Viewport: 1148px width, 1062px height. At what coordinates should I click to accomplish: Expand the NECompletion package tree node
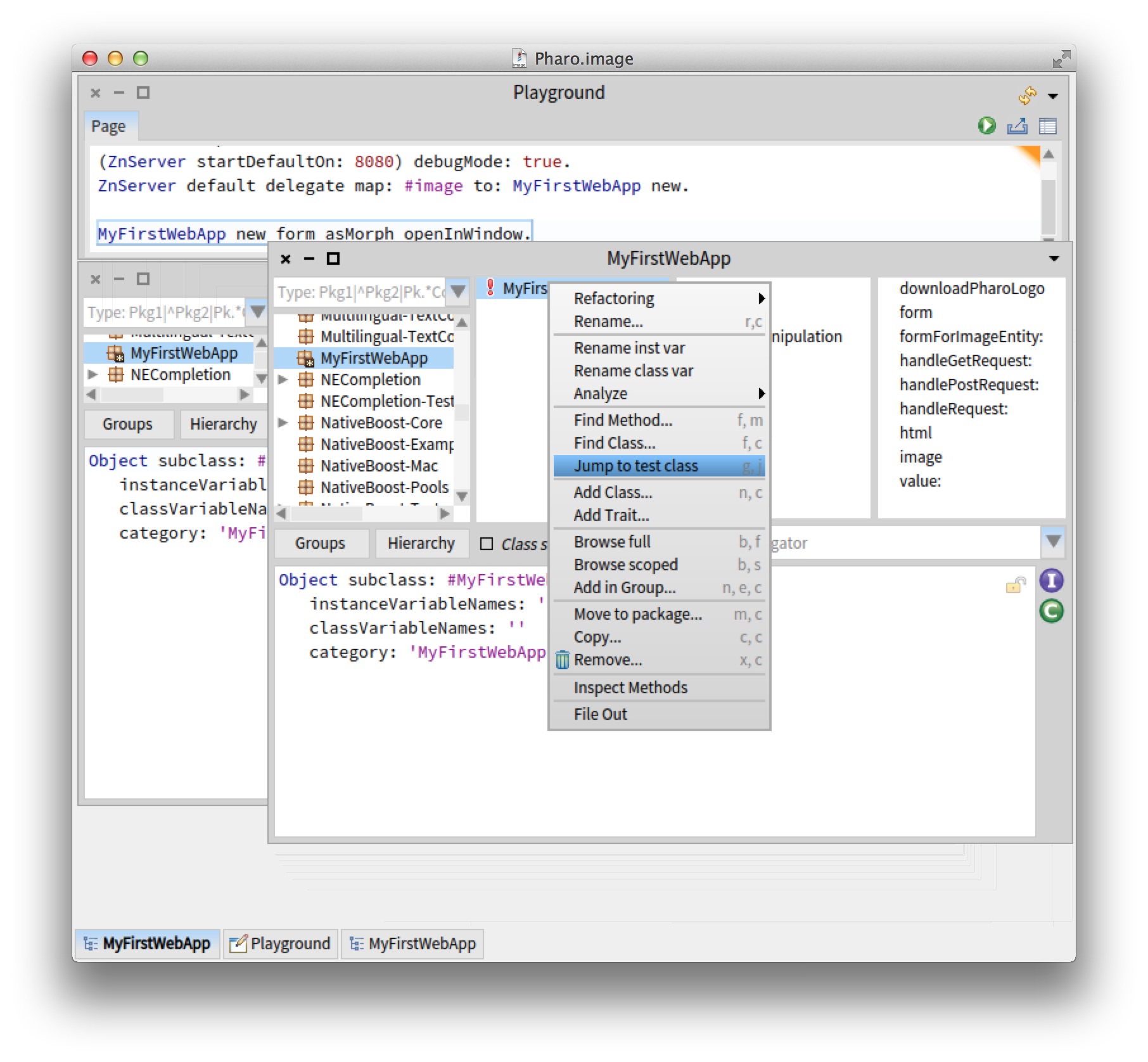283,380
